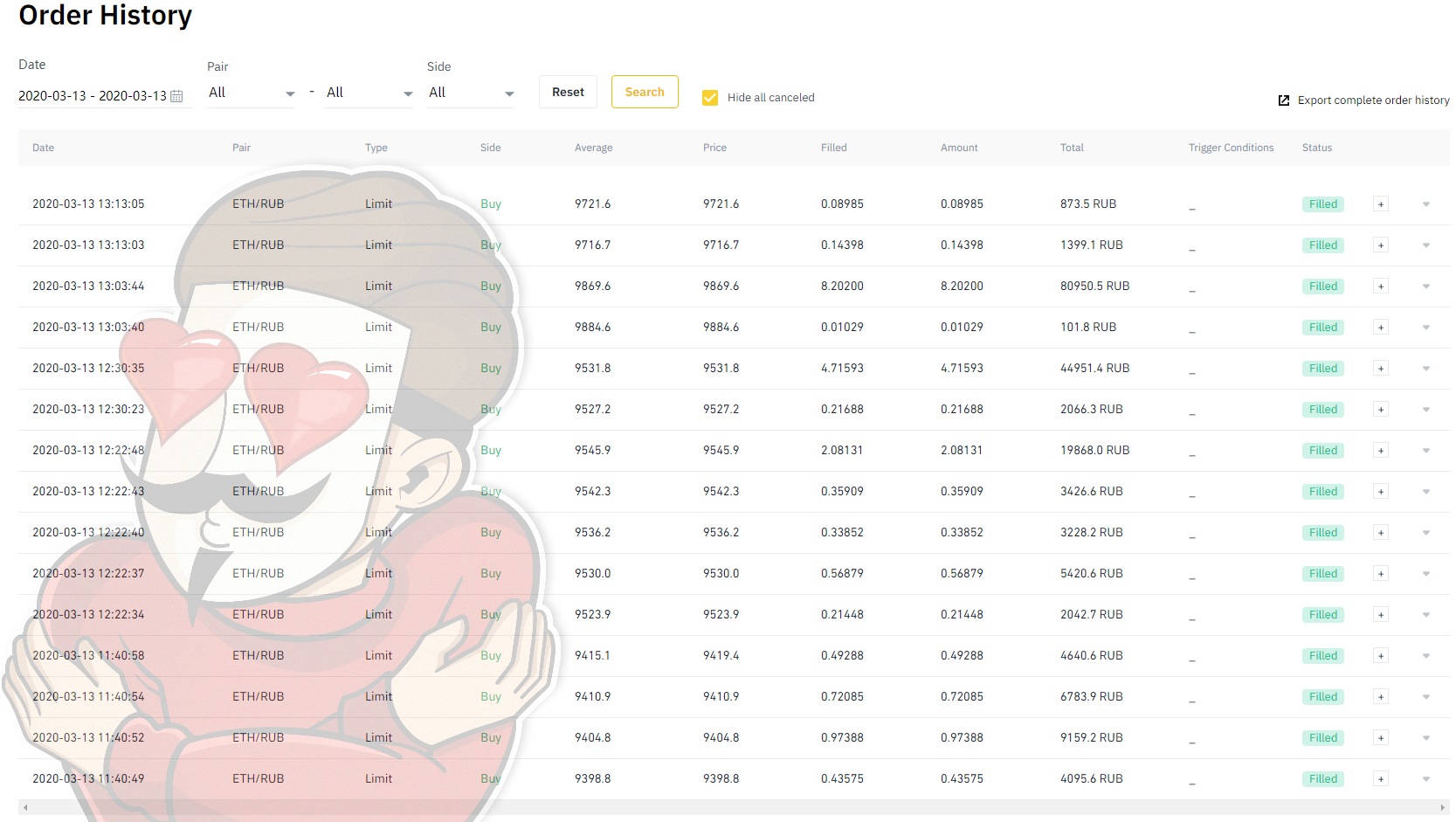Expand details arrow for the 12:22:43 order
1456x822 pixels.
(1426, 492)
